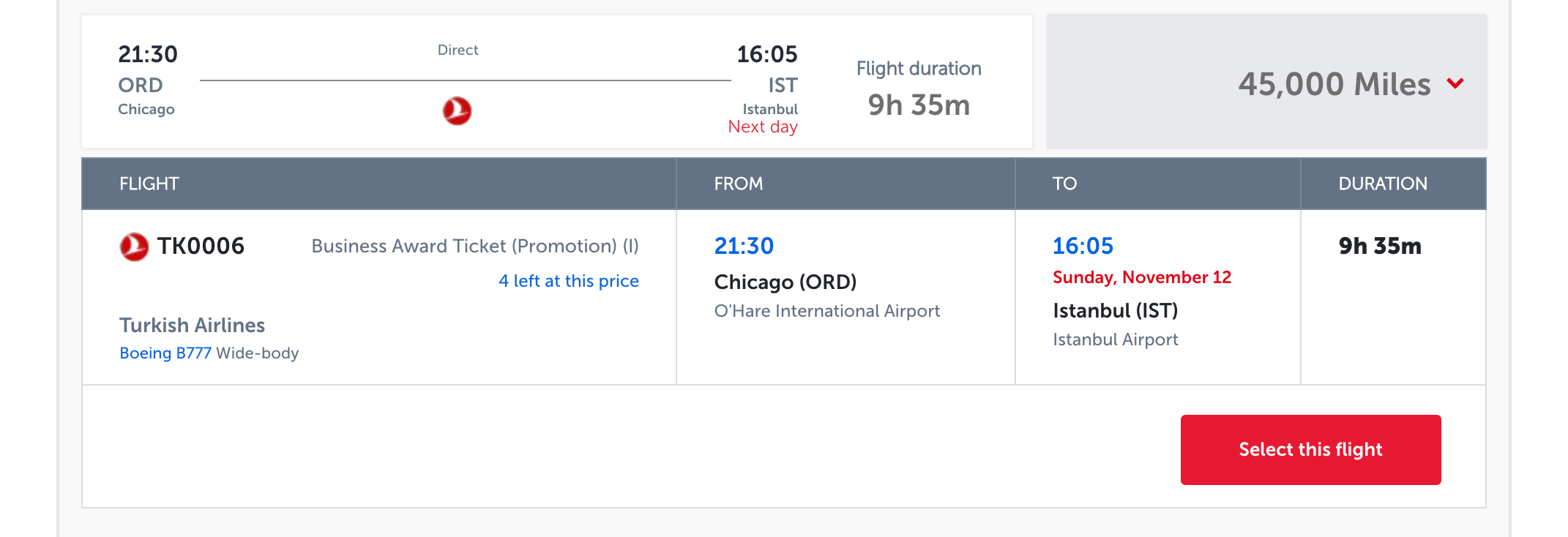Click flight number TK0006
1568x537 pixels.
click(x=201, y=246)
